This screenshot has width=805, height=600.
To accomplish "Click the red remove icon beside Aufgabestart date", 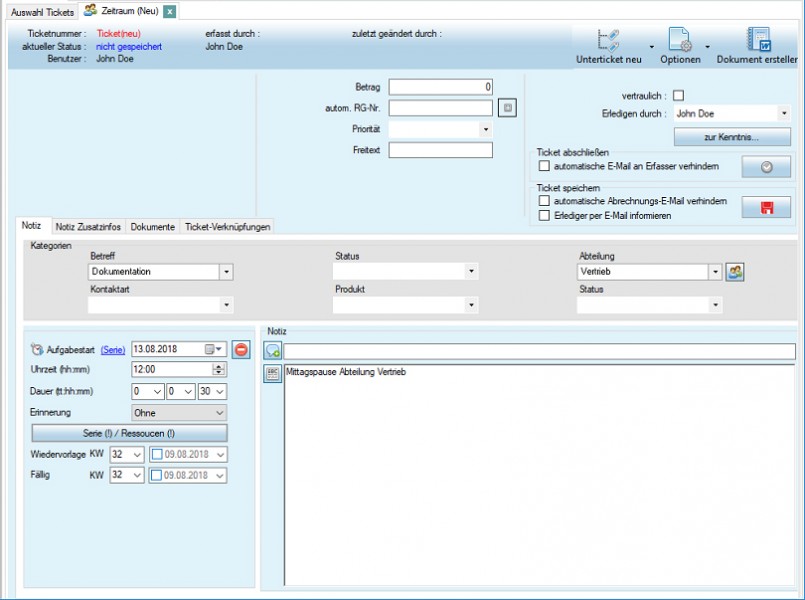I will click(241, 349).
